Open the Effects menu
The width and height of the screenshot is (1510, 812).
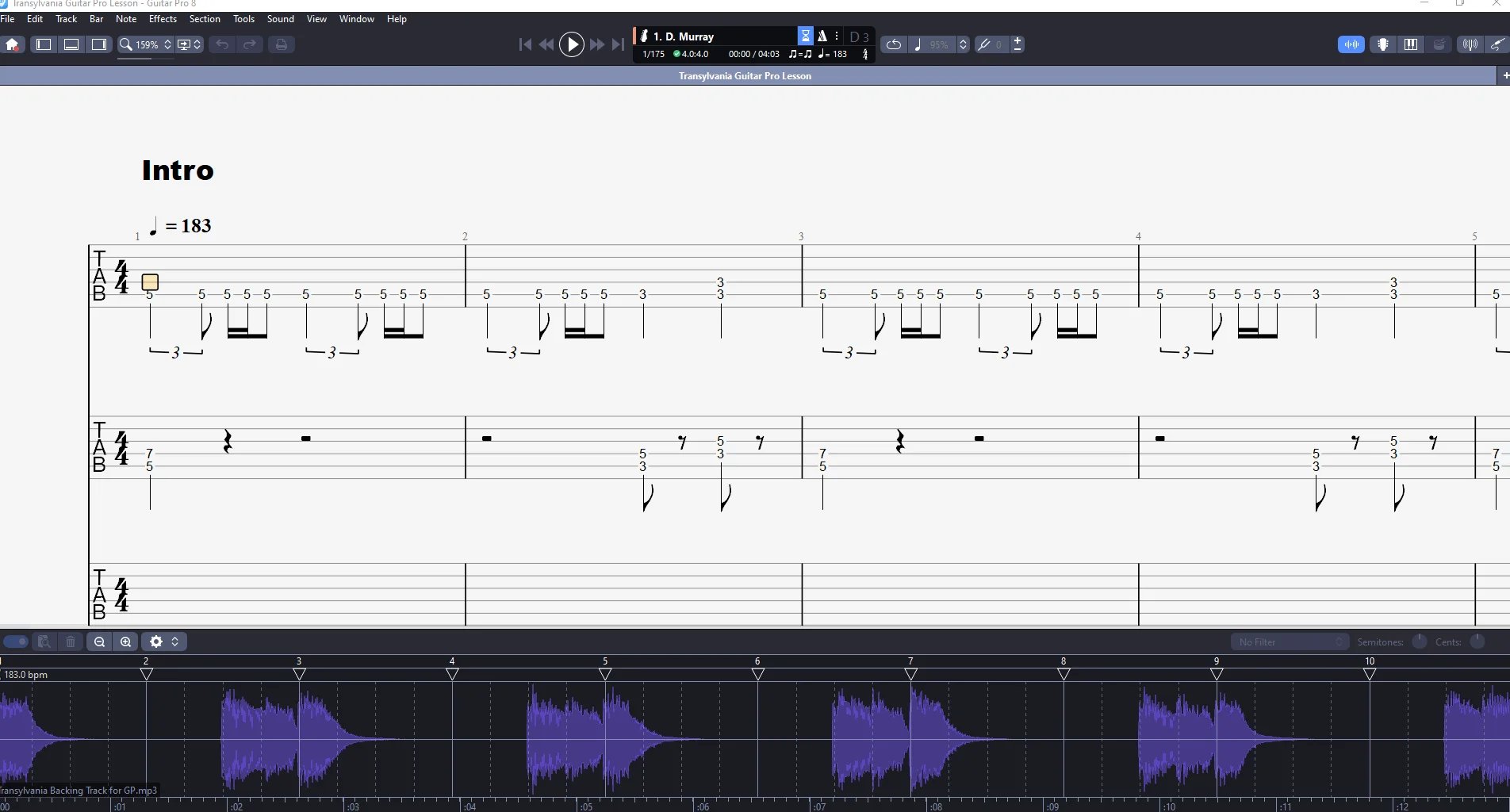click(x=163, y=19)
